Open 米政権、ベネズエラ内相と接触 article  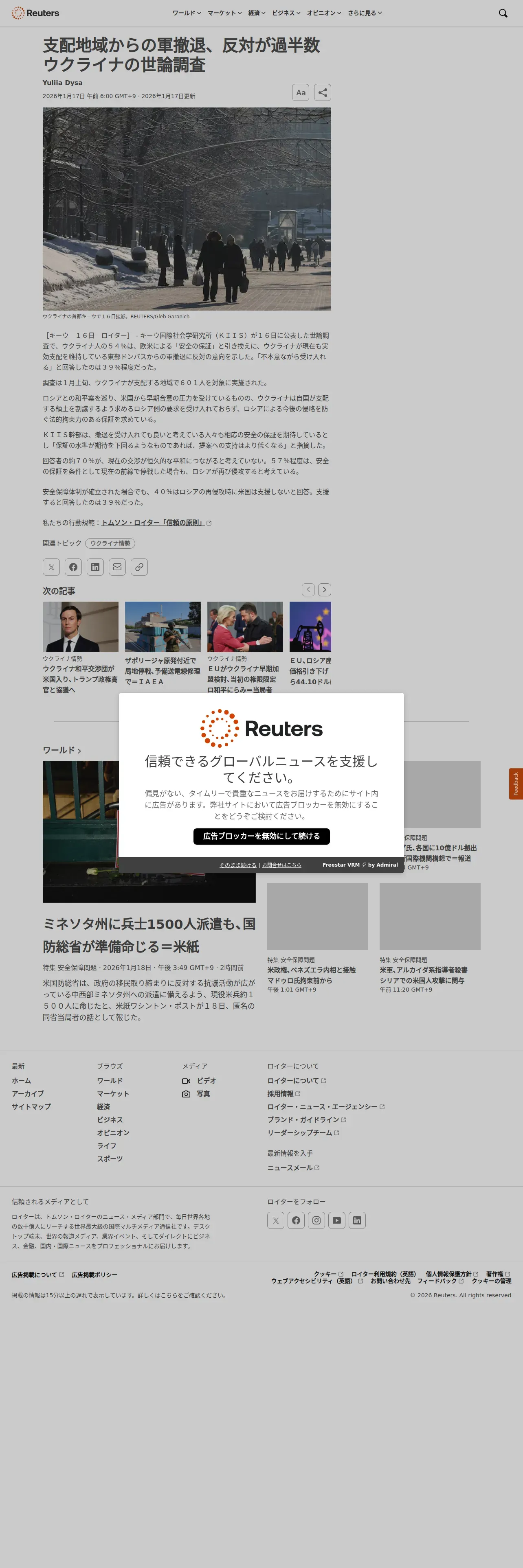click(x=312, y=975)
